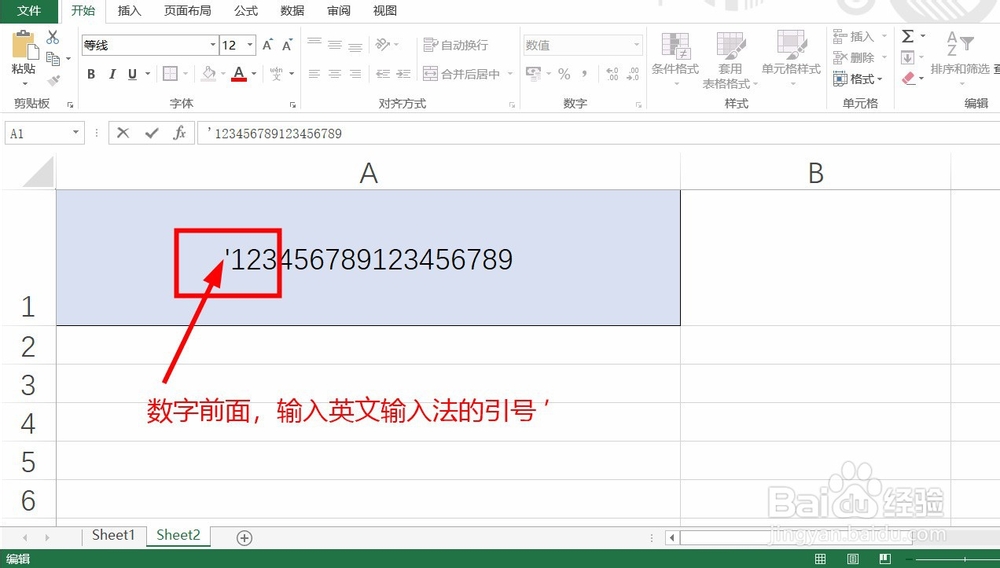This screenshot has width=1000, height=568.
Task: Click inside the formula bar text
Action: click(x=274, y=133)
